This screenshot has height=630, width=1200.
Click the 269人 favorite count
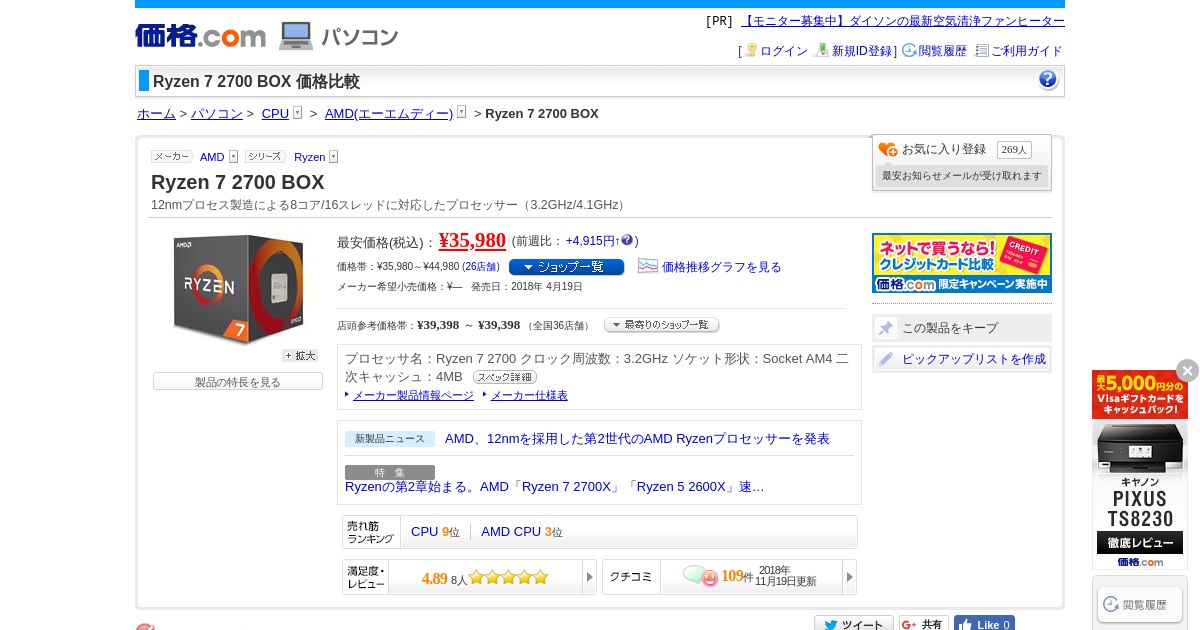[1014, 149]
